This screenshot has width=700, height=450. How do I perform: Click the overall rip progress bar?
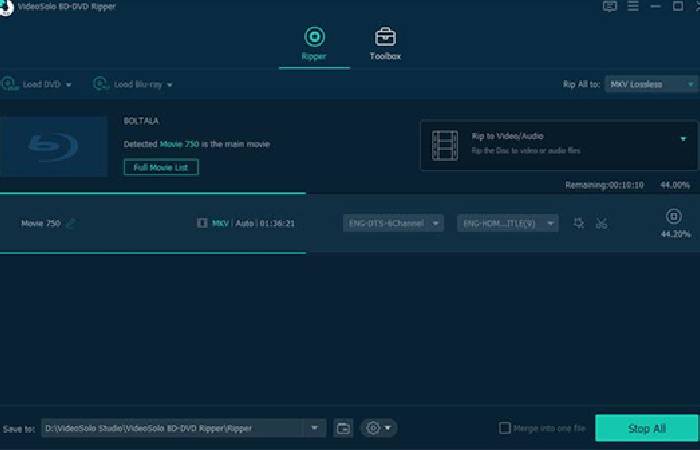click(153, 193)
